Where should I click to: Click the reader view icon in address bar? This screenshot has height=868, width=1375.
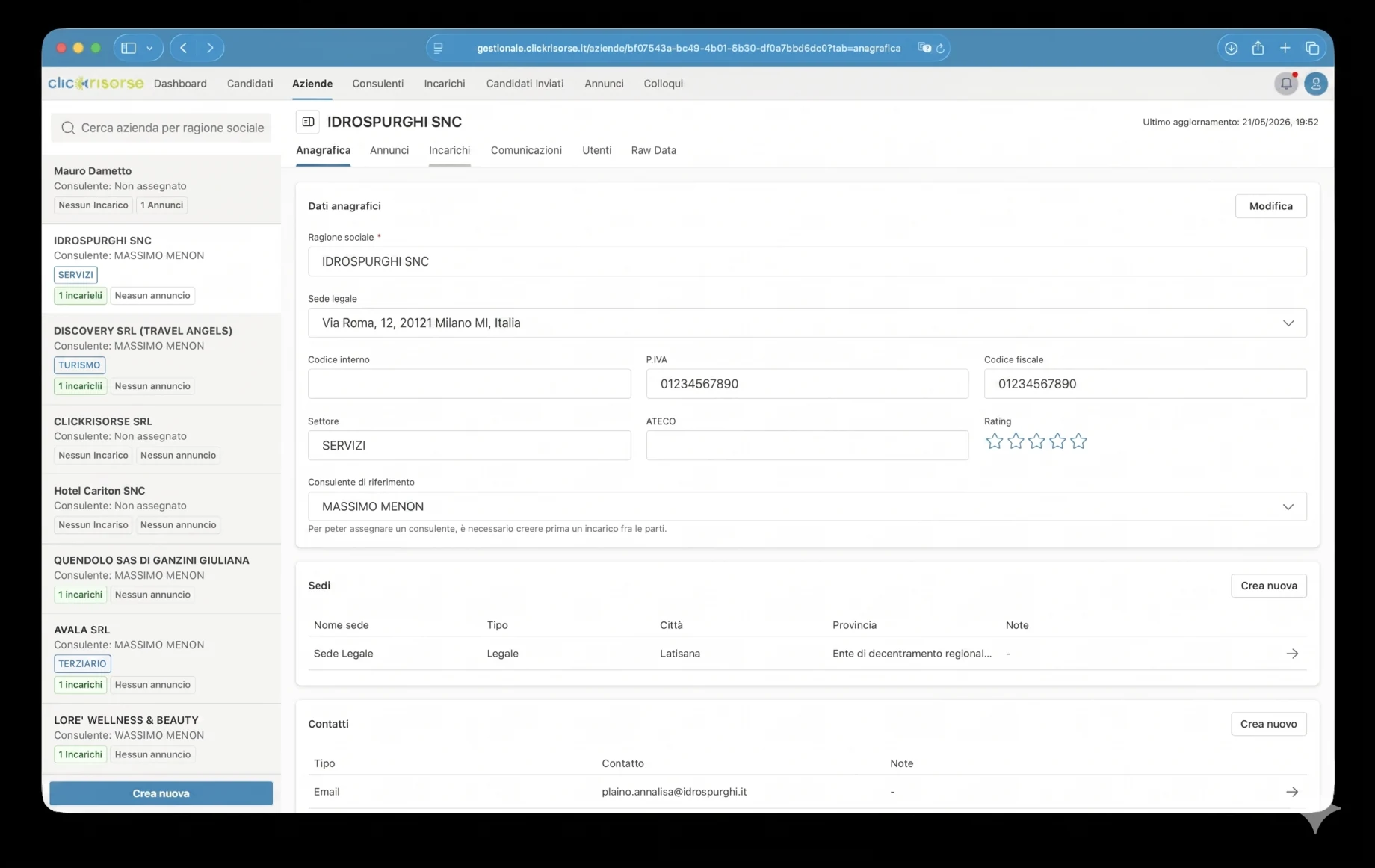[x=439, y=48]
